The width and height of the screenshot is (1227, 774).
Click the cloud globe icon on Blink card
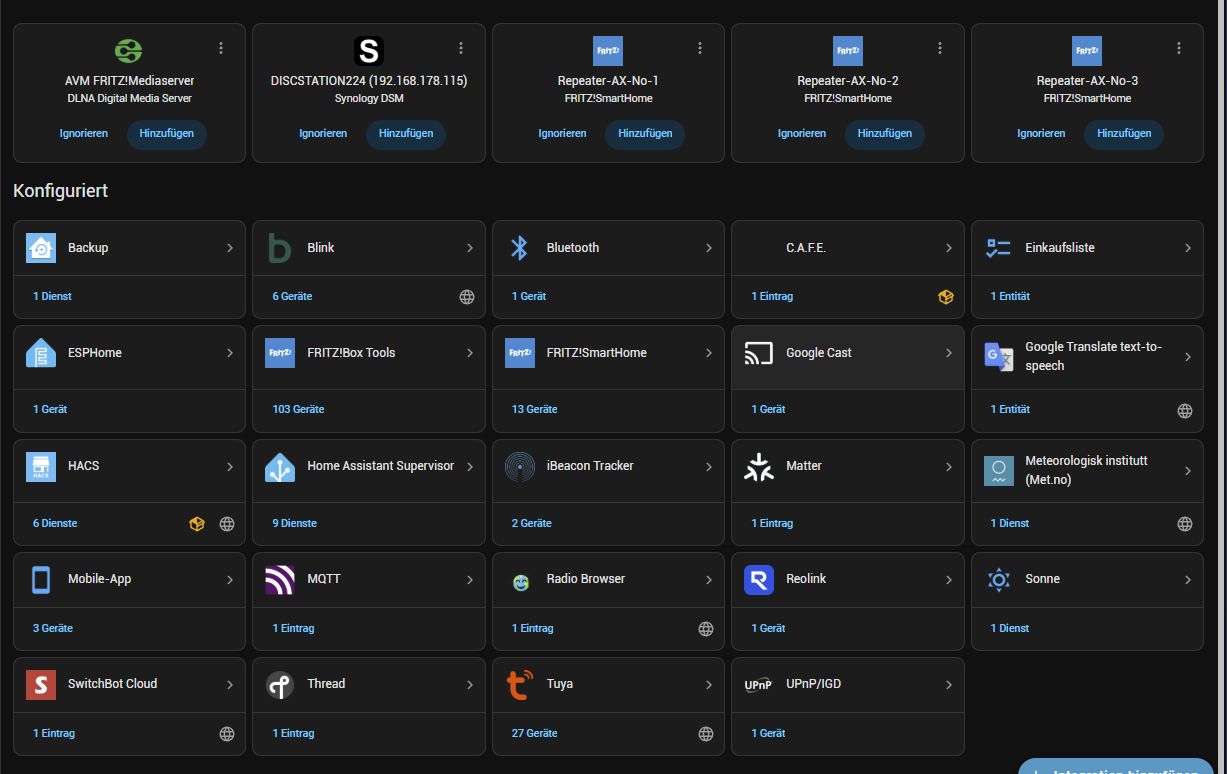coord(467,297)
